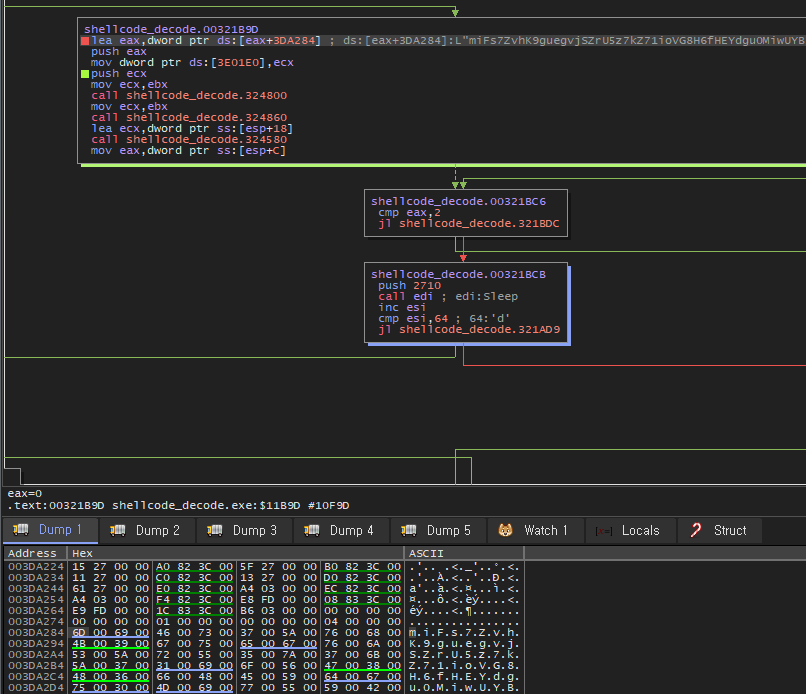Click the Address column header in dump
Image resolution: width=806 pixels, height=694 pixels.
[x=33, y=553]
